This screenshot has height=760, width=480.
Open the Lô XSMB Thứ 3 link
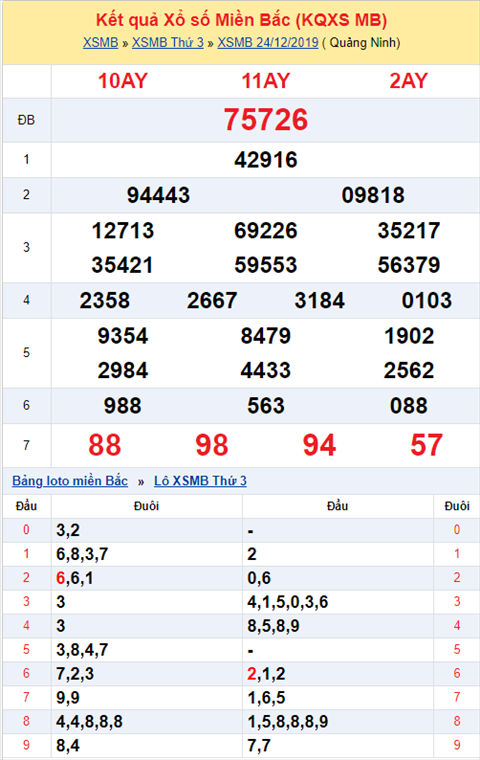tap(200, 481)
